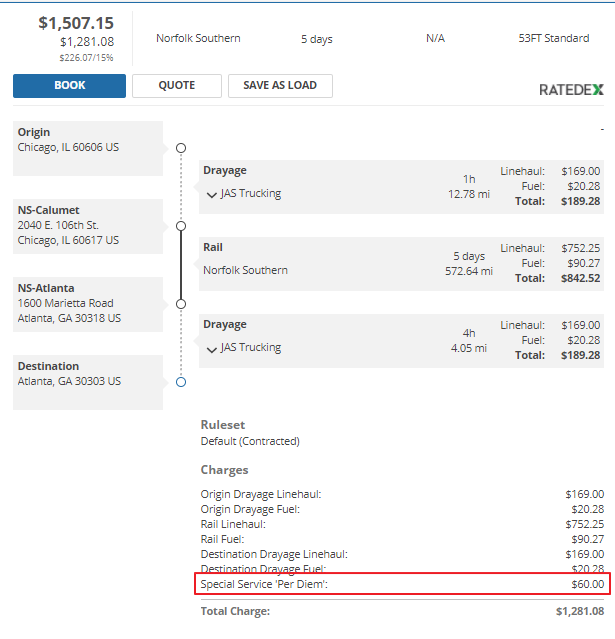Click the Default (Contracted) ruleset text
The image size is (615, 639).
pos(250,441)
